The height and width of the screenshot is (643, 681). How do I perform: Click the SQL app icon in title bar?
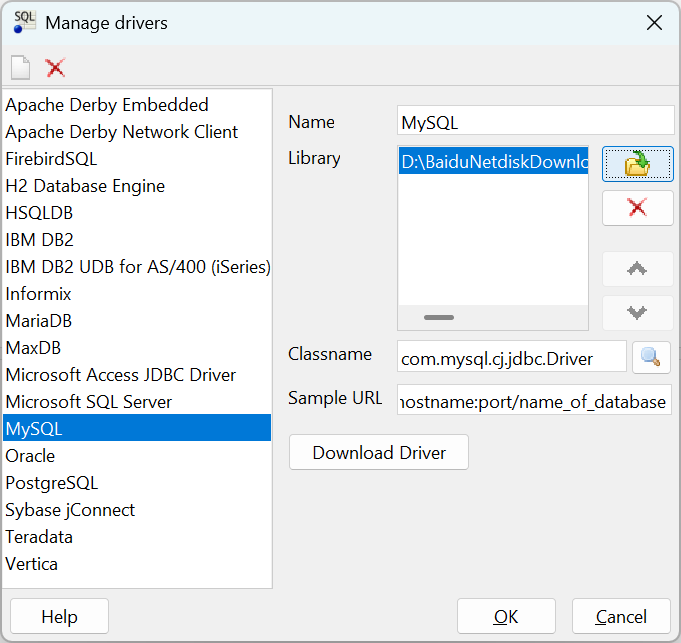[x=24, y=22]
